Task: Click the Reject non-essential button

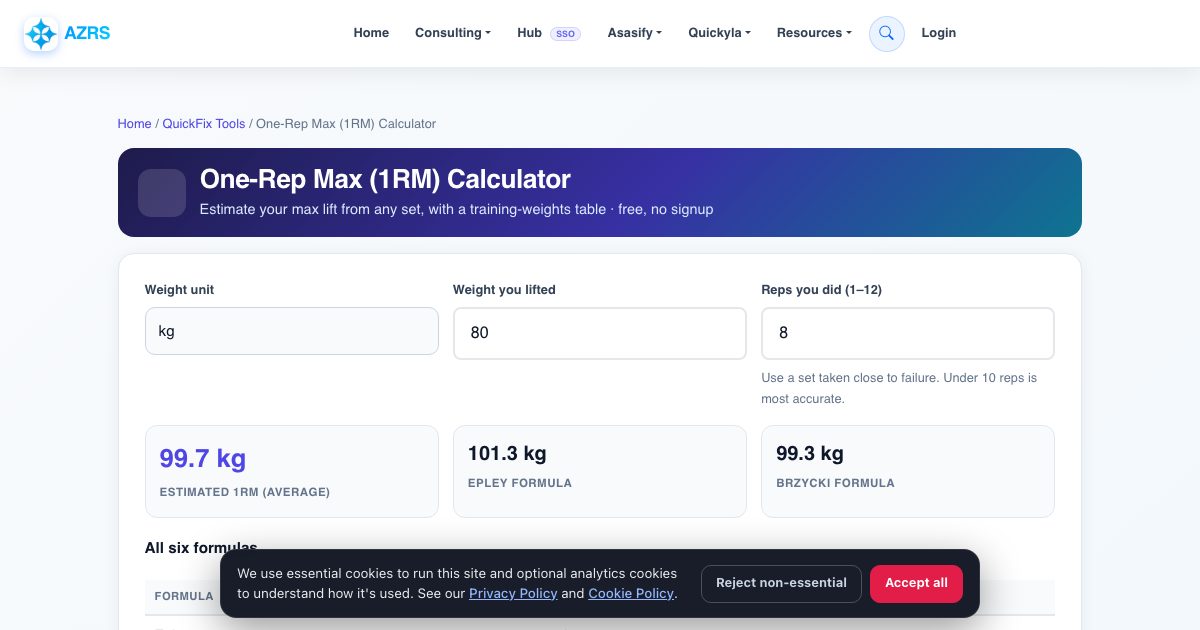Action: 781,583
